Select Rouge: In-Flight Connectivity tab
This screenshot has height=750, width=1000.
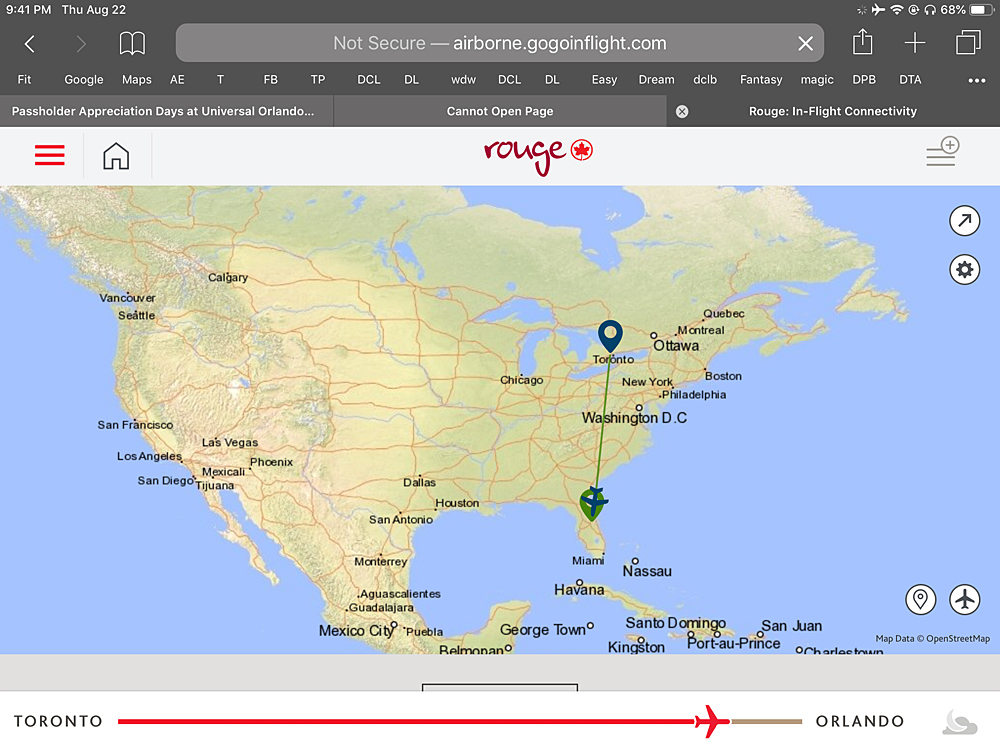832,111
